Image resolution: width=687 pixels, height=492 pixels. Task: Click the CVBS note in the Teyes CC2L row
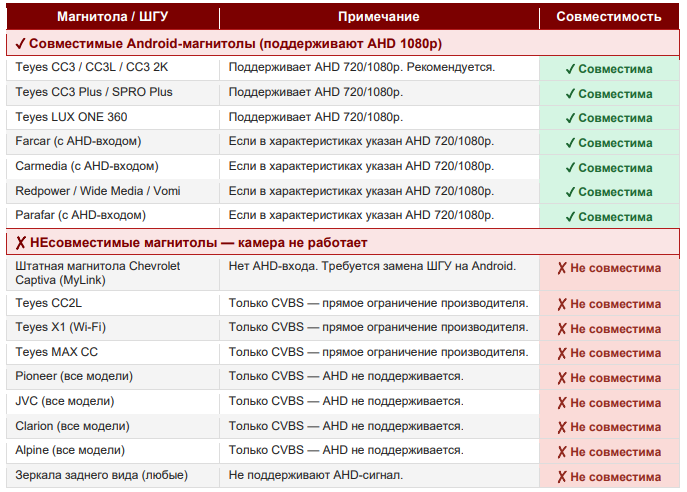click(379, 303)
